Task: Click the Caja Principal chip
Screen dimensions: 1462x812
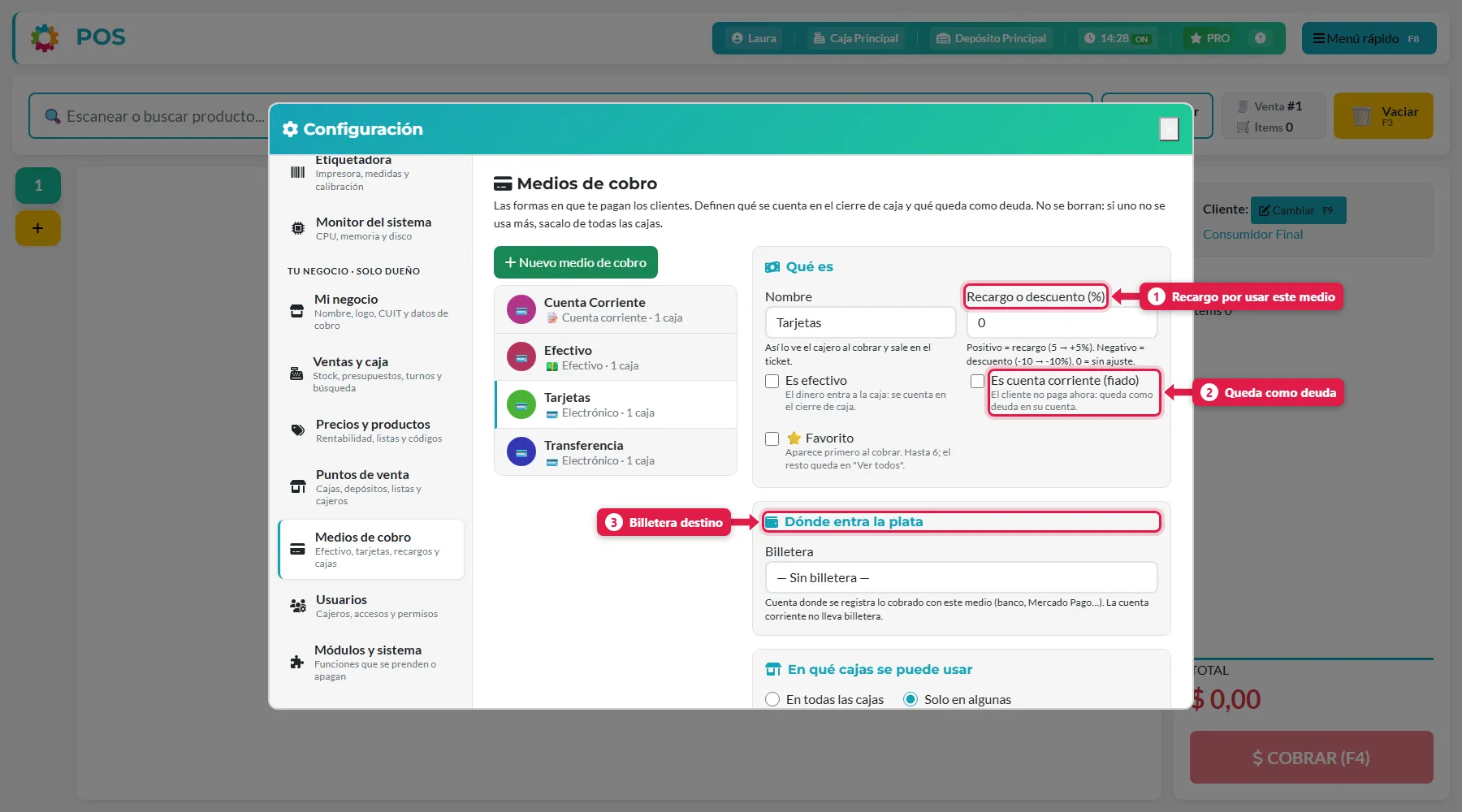Action: [x=856, y=38]
